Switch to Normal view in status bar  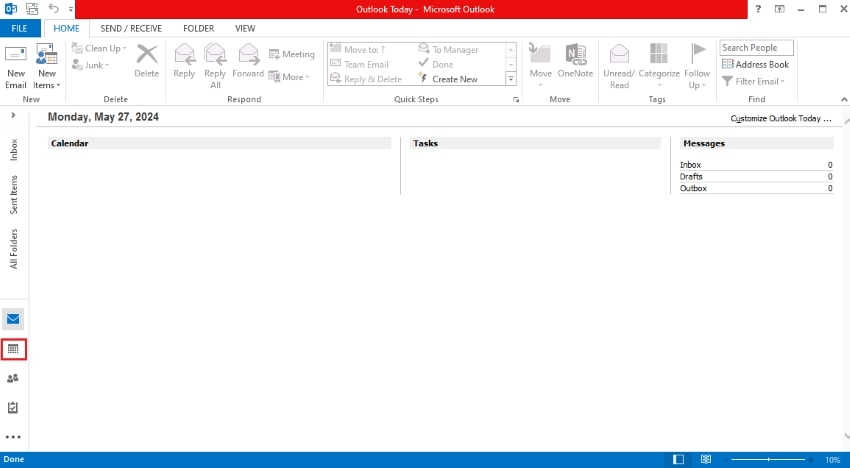pos(678,459)
